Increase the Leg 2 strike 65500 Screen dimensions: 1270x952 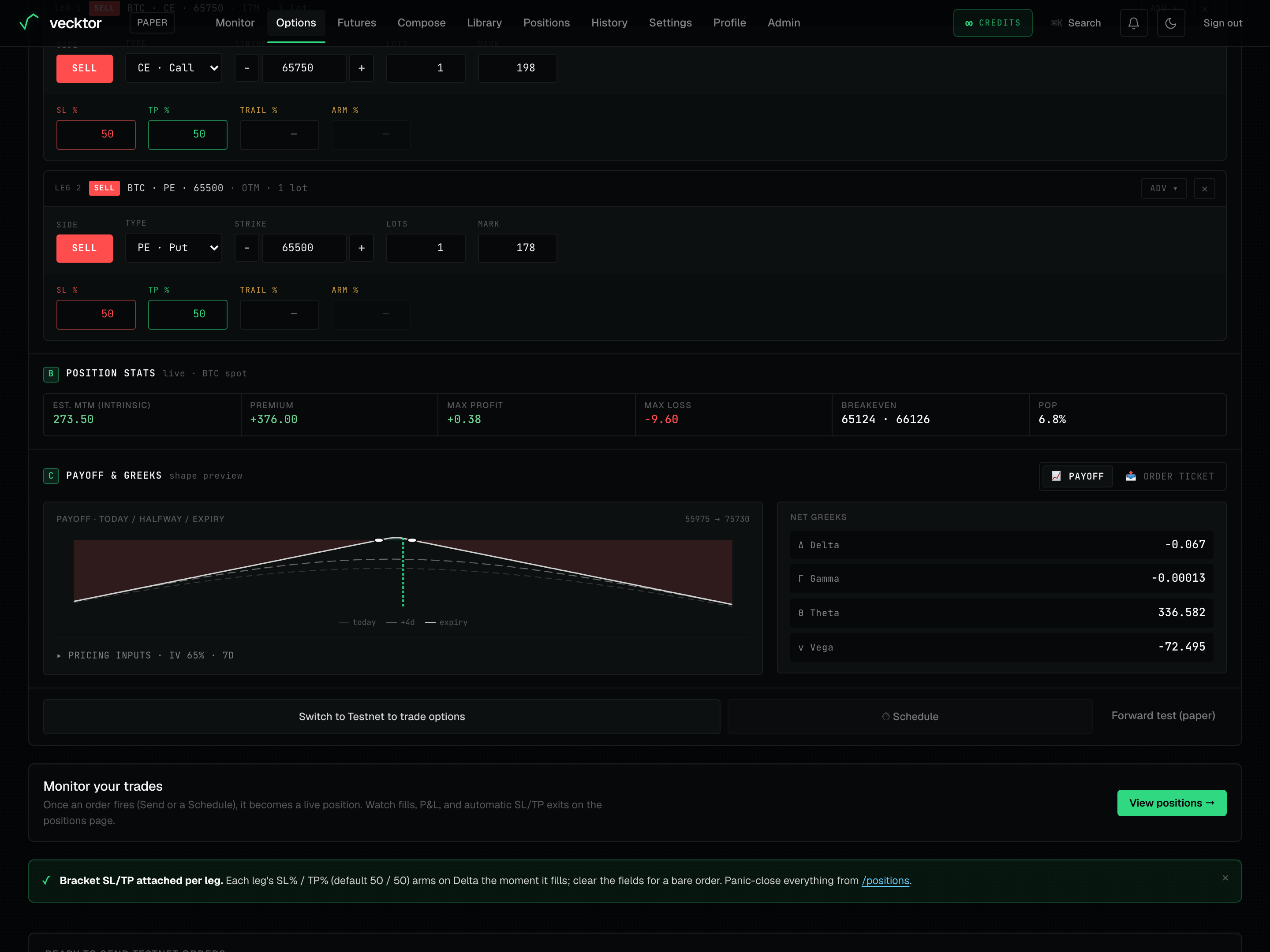pos(362,248)
